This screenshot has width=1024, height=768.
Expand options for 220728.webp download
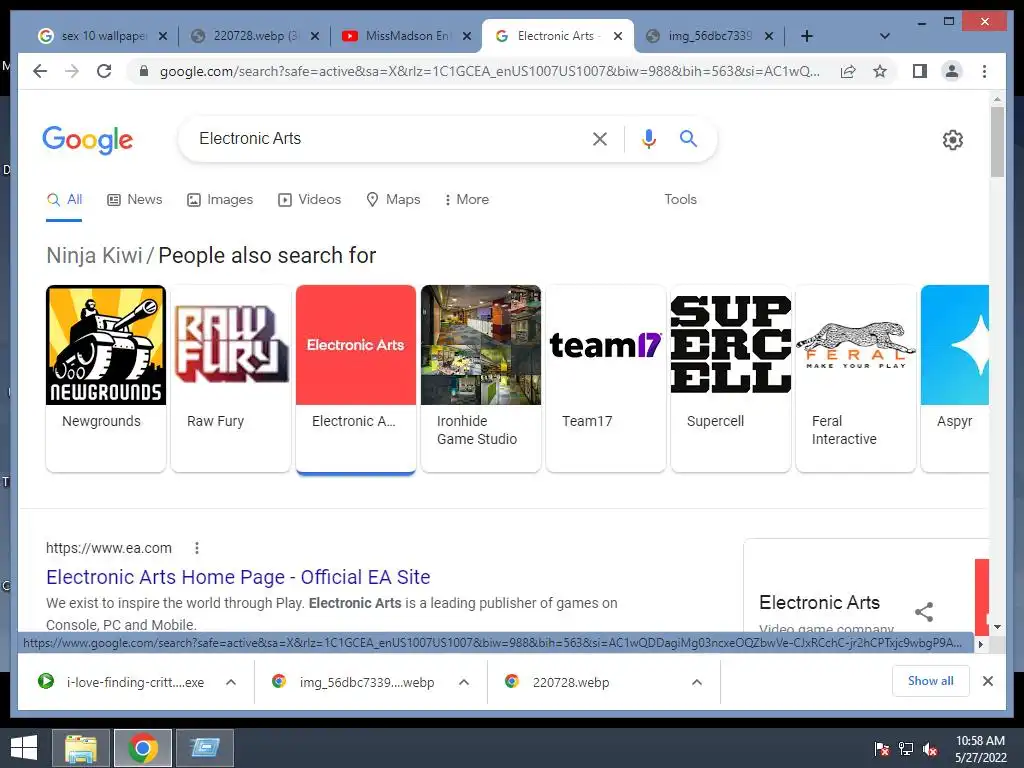[697, 682]
